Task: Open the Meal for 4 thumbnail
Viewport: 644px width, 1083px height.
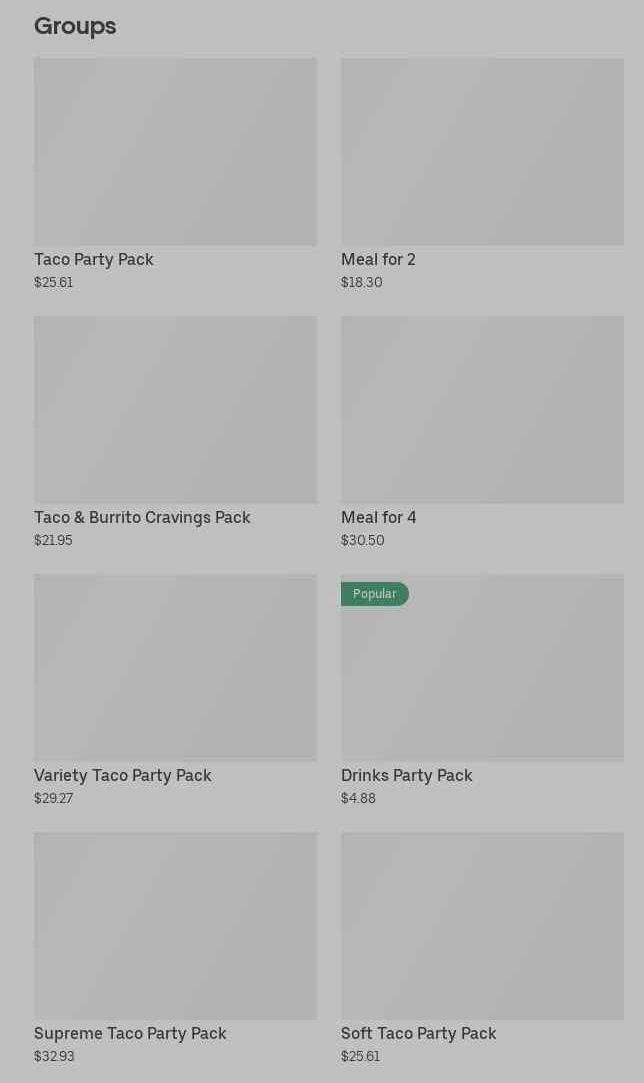Action: tap(482, 409)
